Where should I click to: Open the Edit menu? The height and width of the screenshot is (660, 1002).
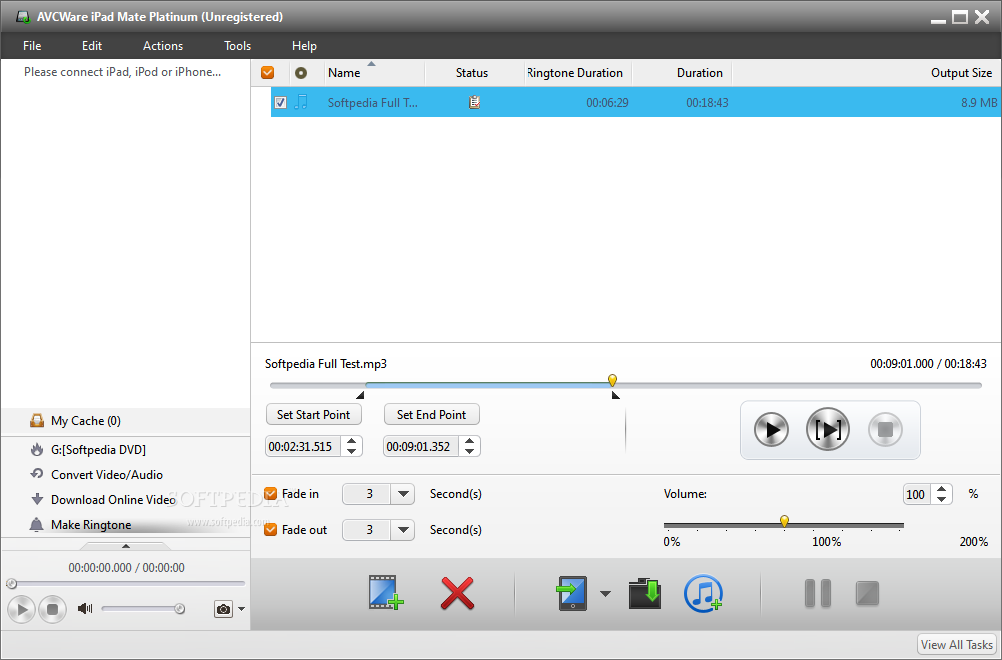click(91, 46)
